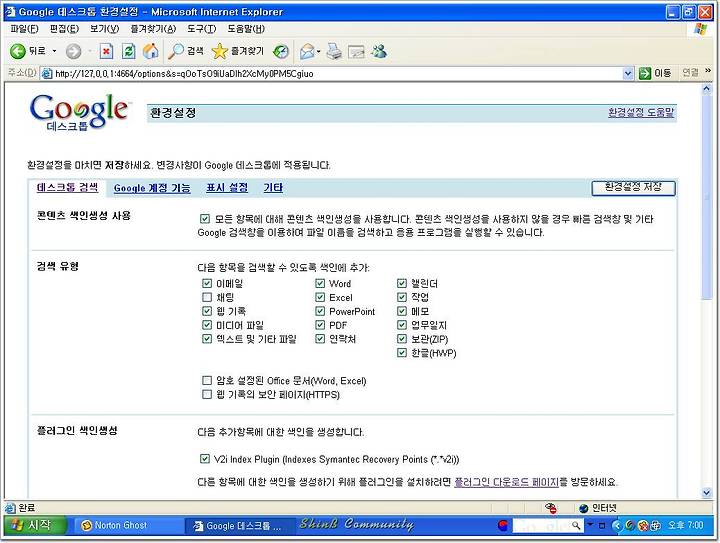Uncheck the PowerPoint checkbox
This screenshot has width=720, height=543.
tap(320, 311)
